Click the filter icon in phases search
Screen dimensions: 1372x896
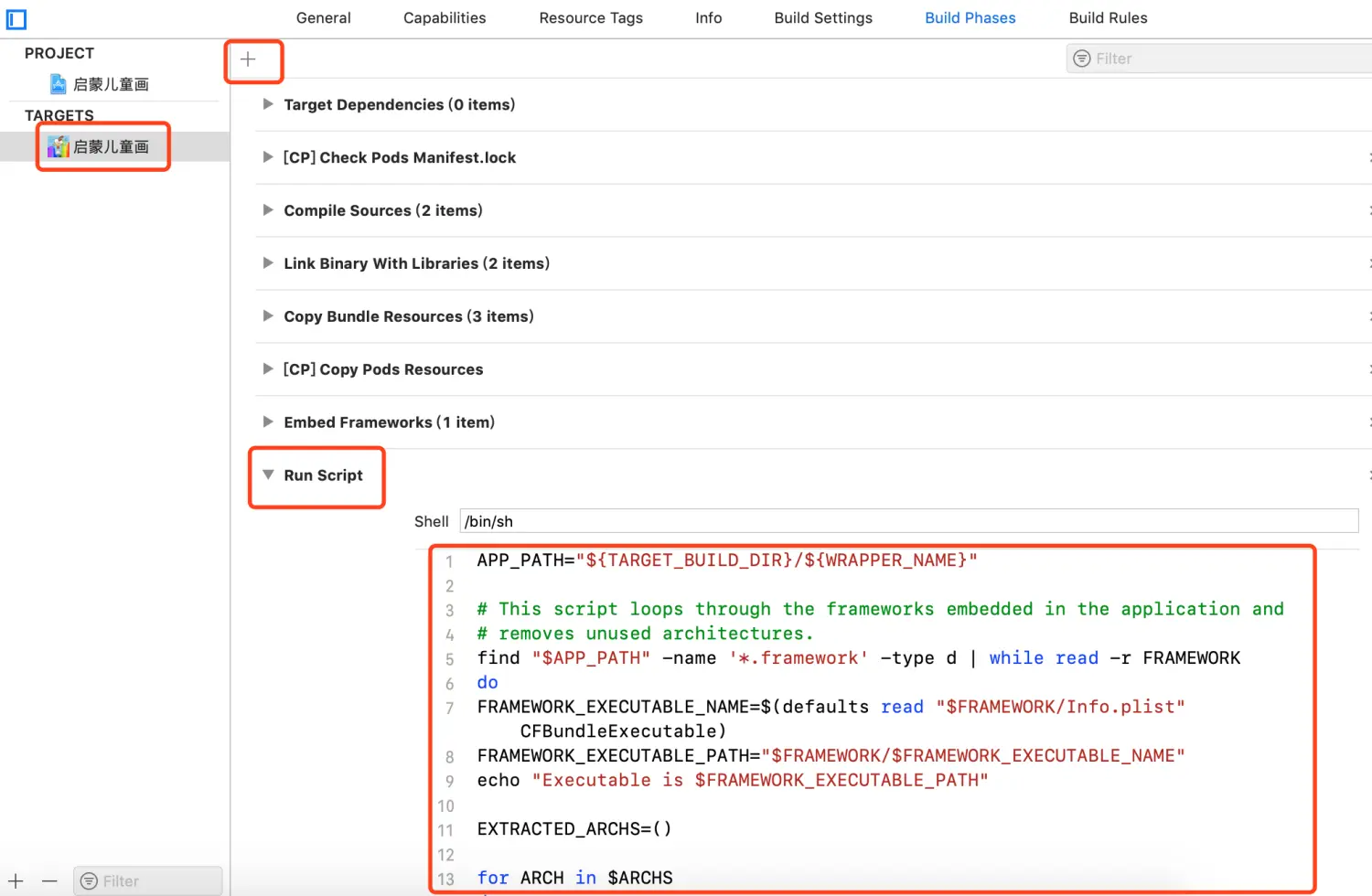(1081, 59)
